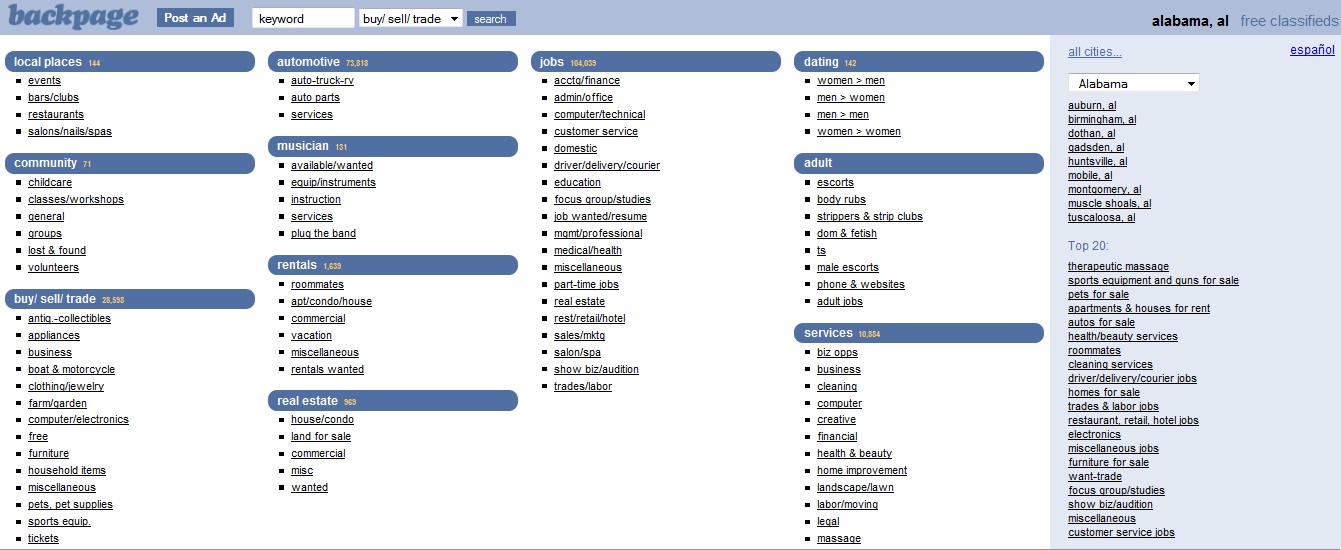Open the buy/ sell/ trade category header
The height and width of the screenshot is (550, 1341).
(130, 299)
